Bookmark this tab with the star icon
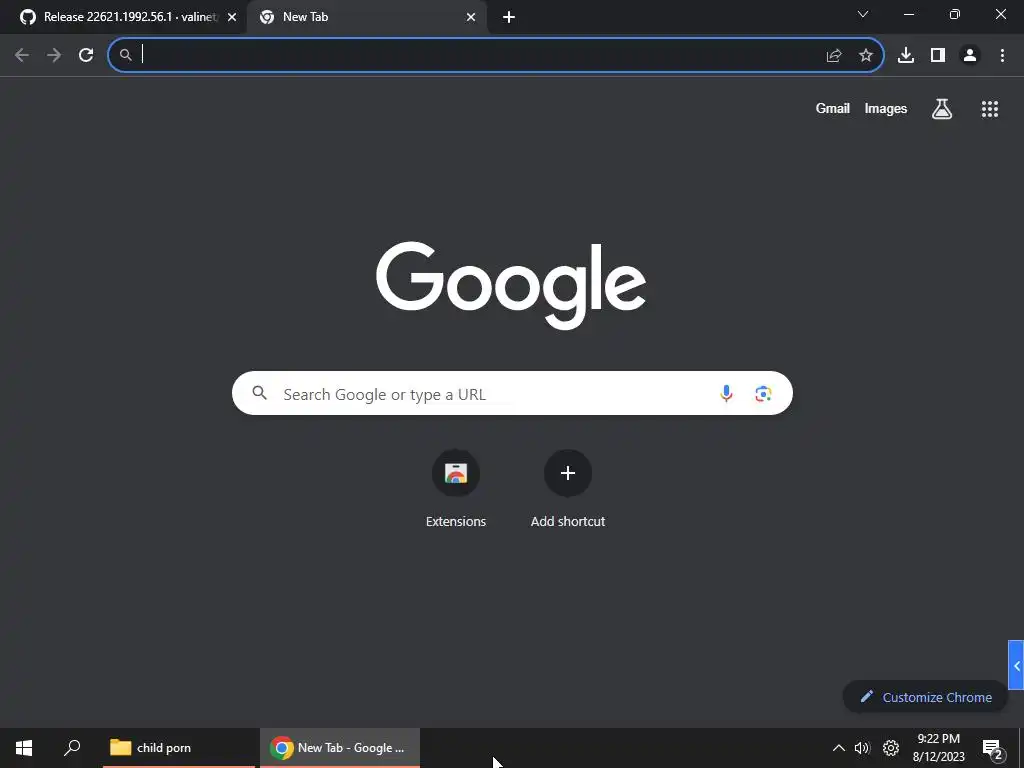 click(866, 56)
